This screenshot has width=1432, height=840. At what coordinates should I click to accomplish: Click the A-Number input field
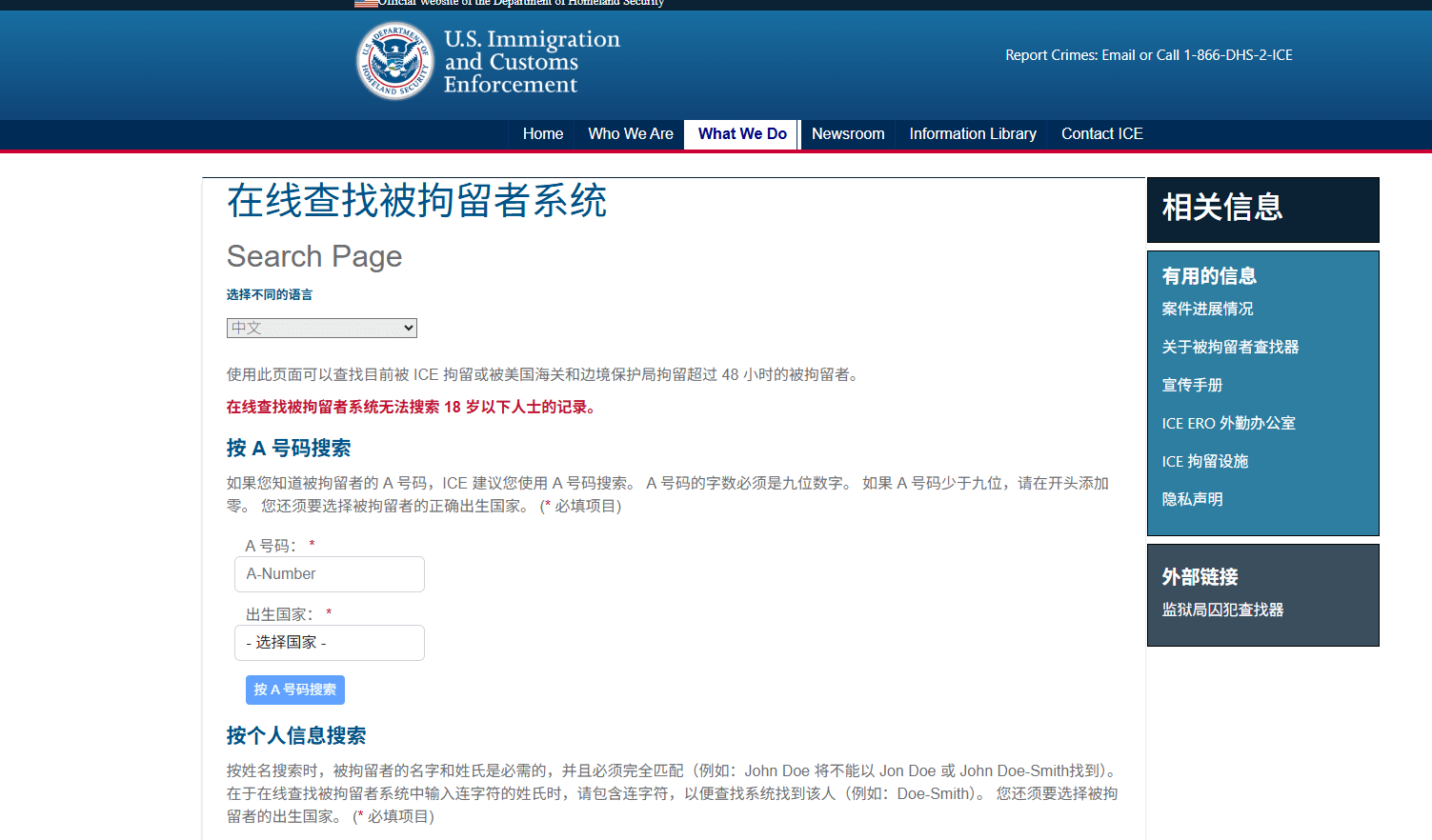click(329, 574)
